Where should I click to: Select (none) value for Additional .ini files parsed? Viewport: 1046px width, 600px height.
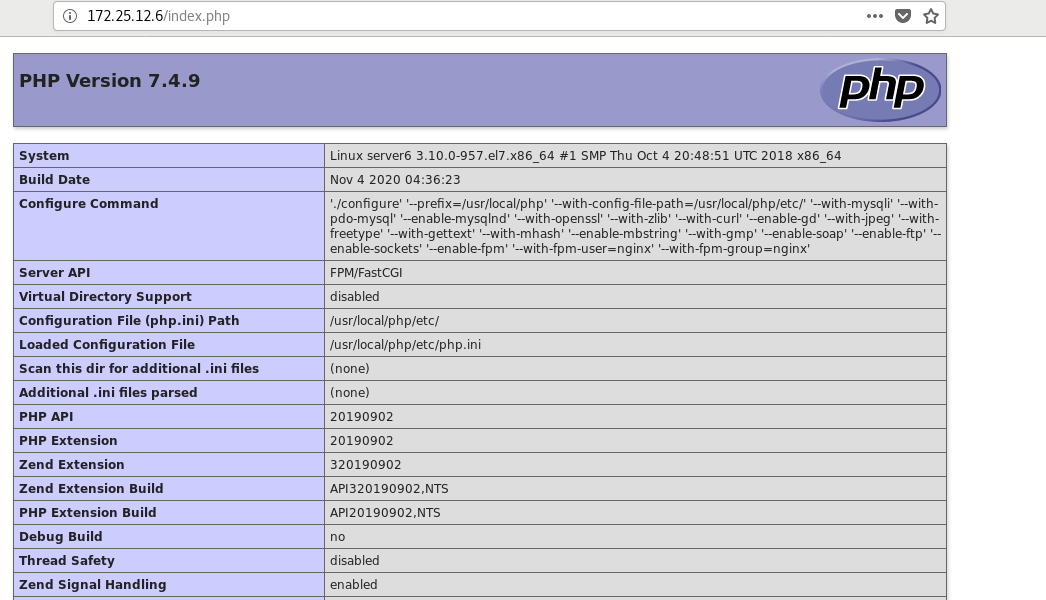[350, 392]
